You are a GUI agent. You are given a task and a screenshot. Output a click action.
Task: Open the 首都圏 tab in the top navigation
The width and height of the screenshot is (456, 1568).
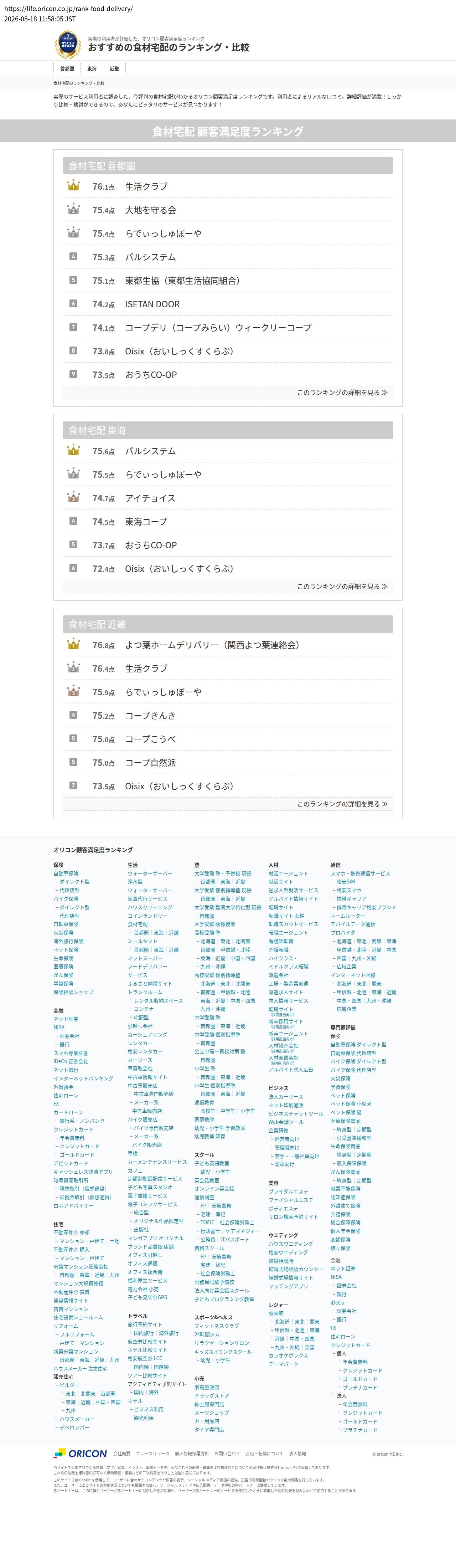67,69
